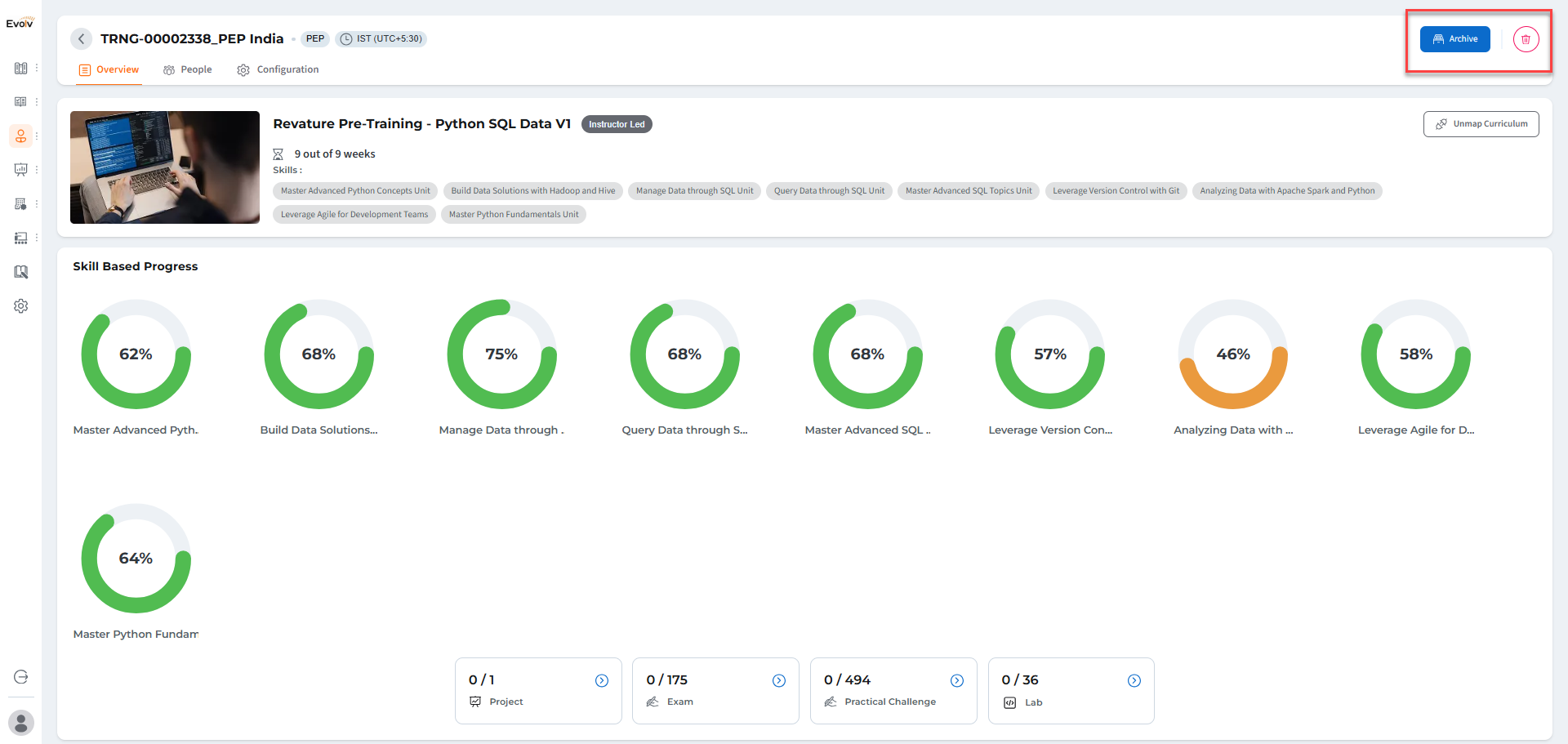Click the logout icon in the sidebar
Screen dimensions: 1568x744
pyautogui.click(x=21, y=677)
